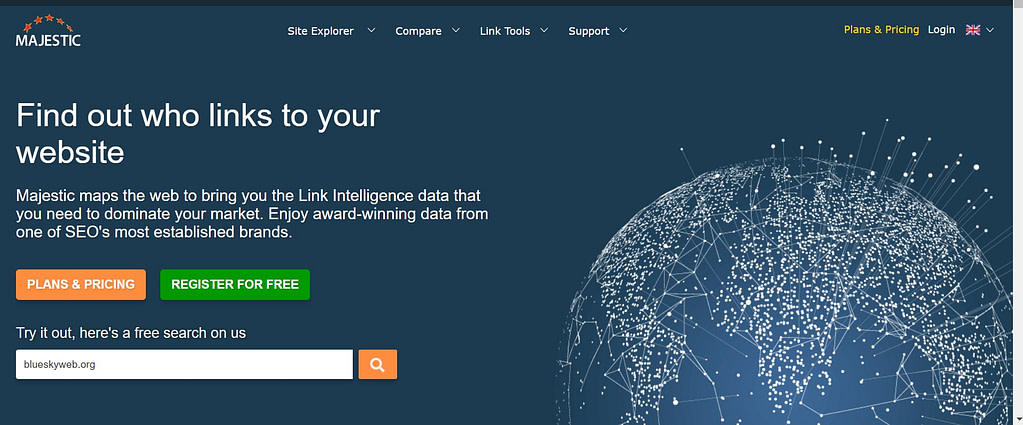Click the page's vertical scrollbar down arrow
Screen dimensions: 1023x425
1018,419
